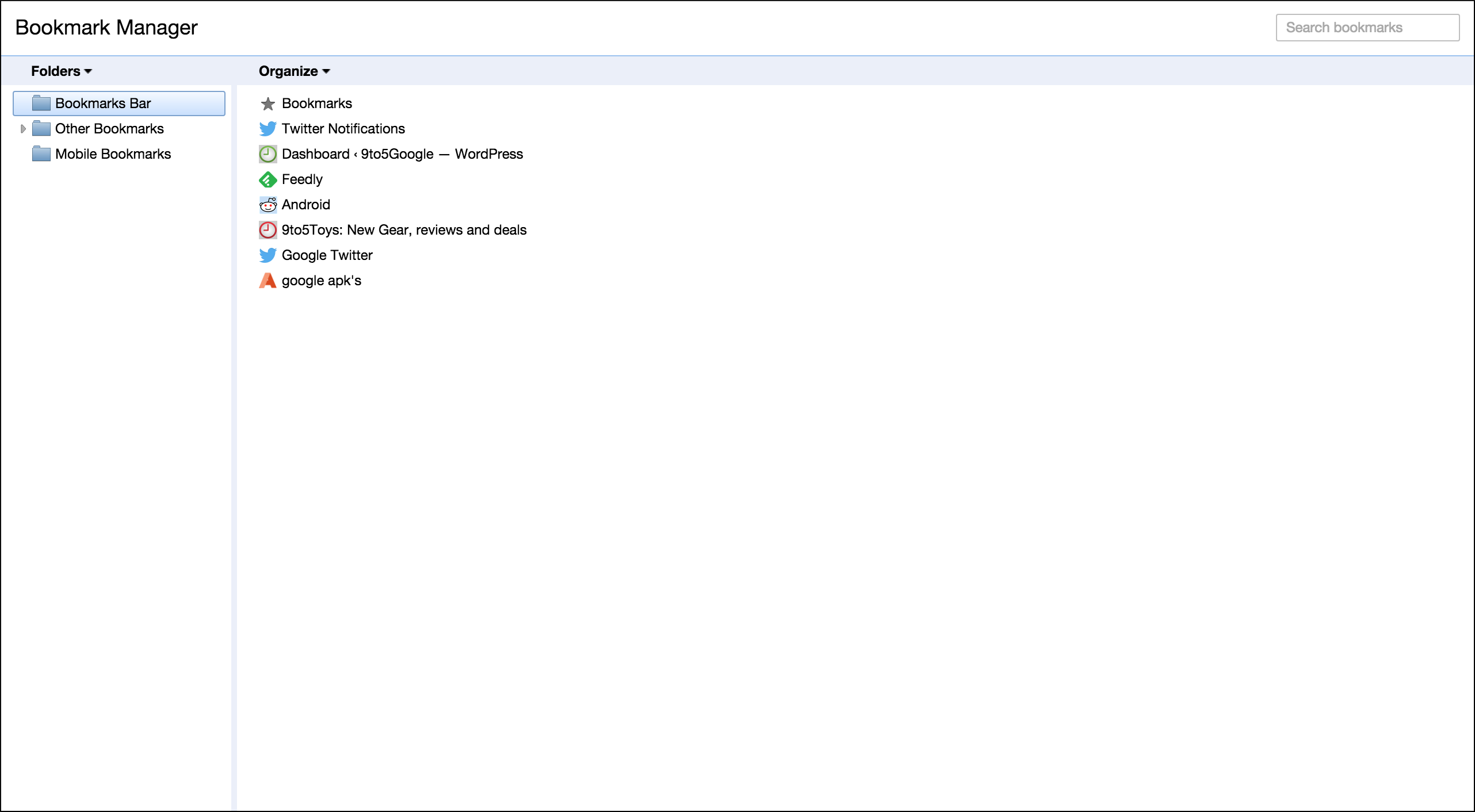Expand the Other Bookmarks folder triangle
This screenshot has height=812, width=1475.
pos(23,129)
